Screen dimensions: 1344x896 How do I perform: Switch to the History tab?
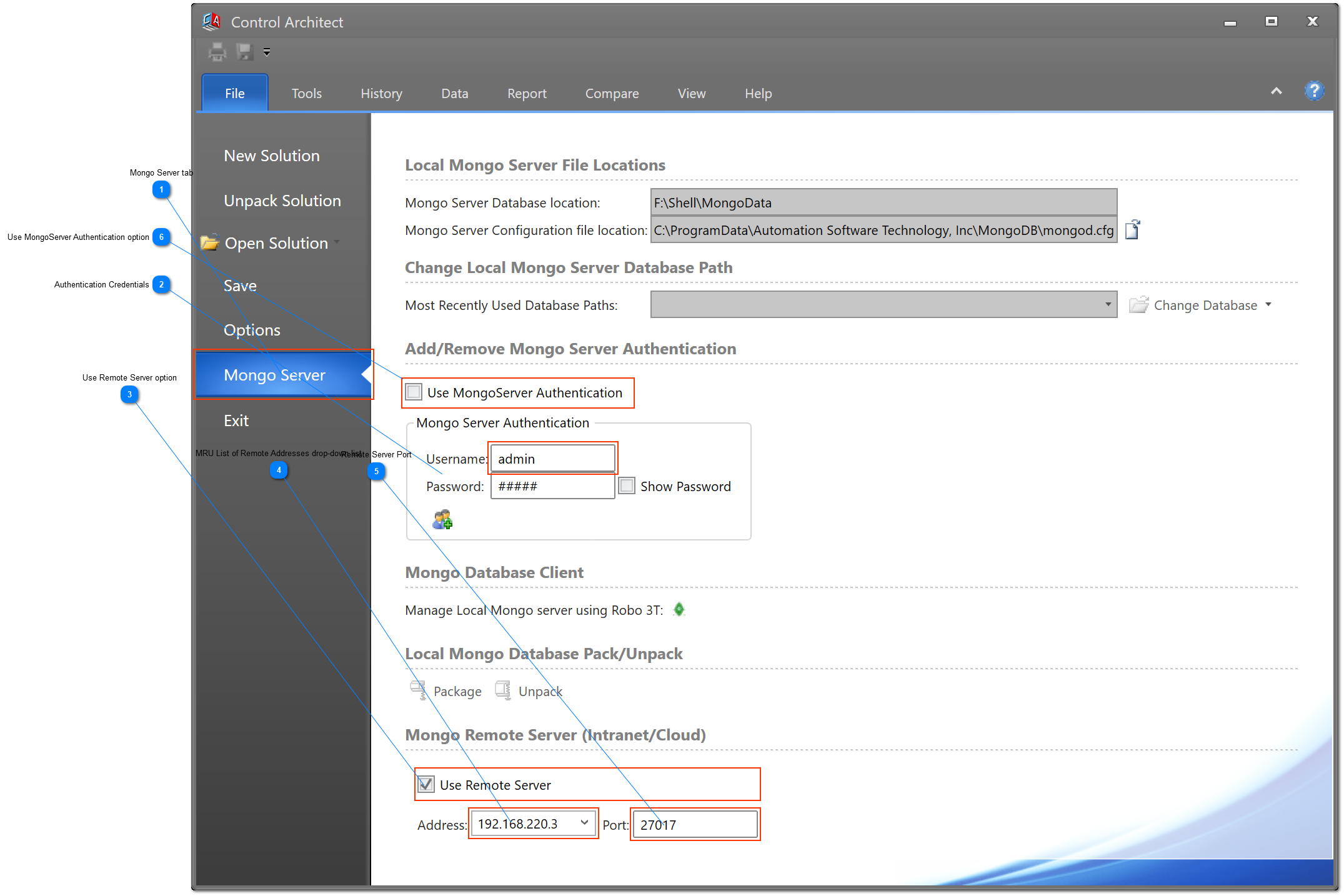(381, 93)
